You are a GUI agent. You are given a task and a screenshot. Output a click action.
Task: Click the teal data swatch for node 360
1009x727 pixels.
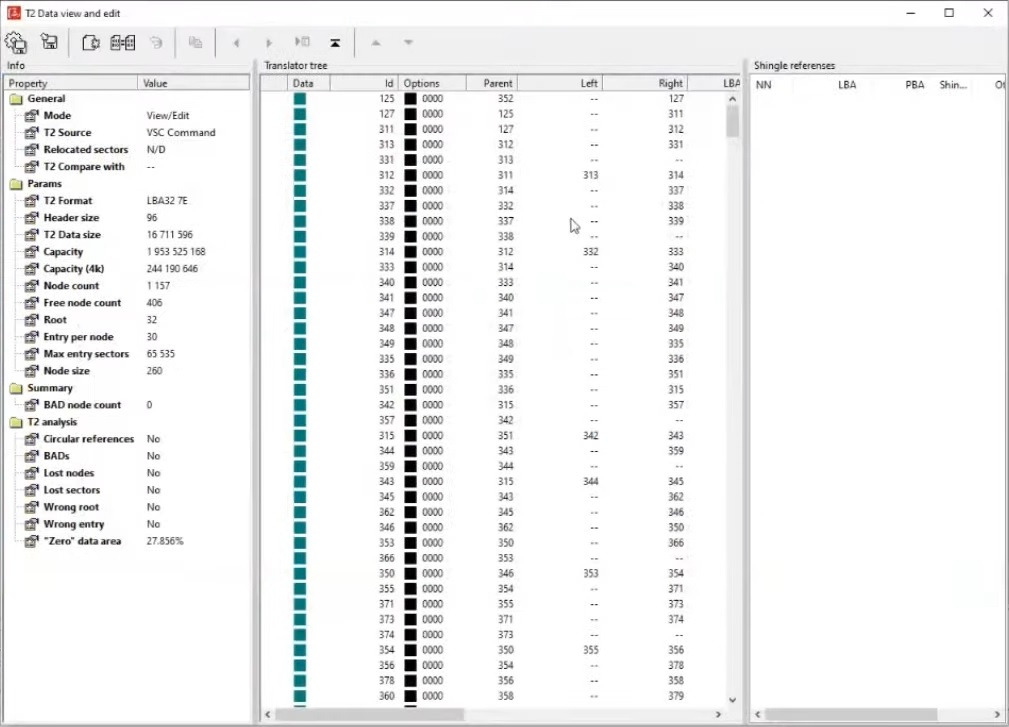[x=300, y=695]
